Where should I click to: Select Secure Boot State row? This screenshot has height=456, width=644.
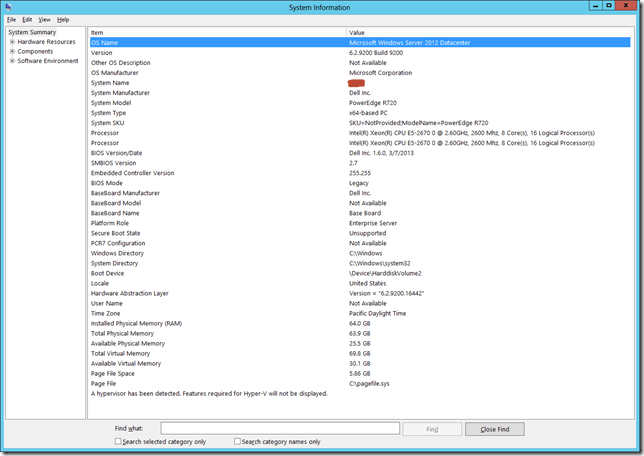360,233
